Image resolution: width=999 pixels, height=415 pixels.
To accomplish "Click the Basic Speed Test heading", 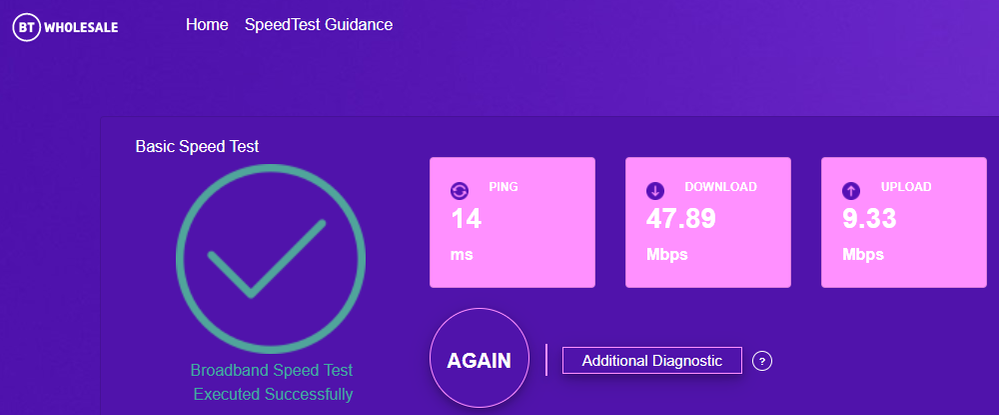I will point(197,146).
